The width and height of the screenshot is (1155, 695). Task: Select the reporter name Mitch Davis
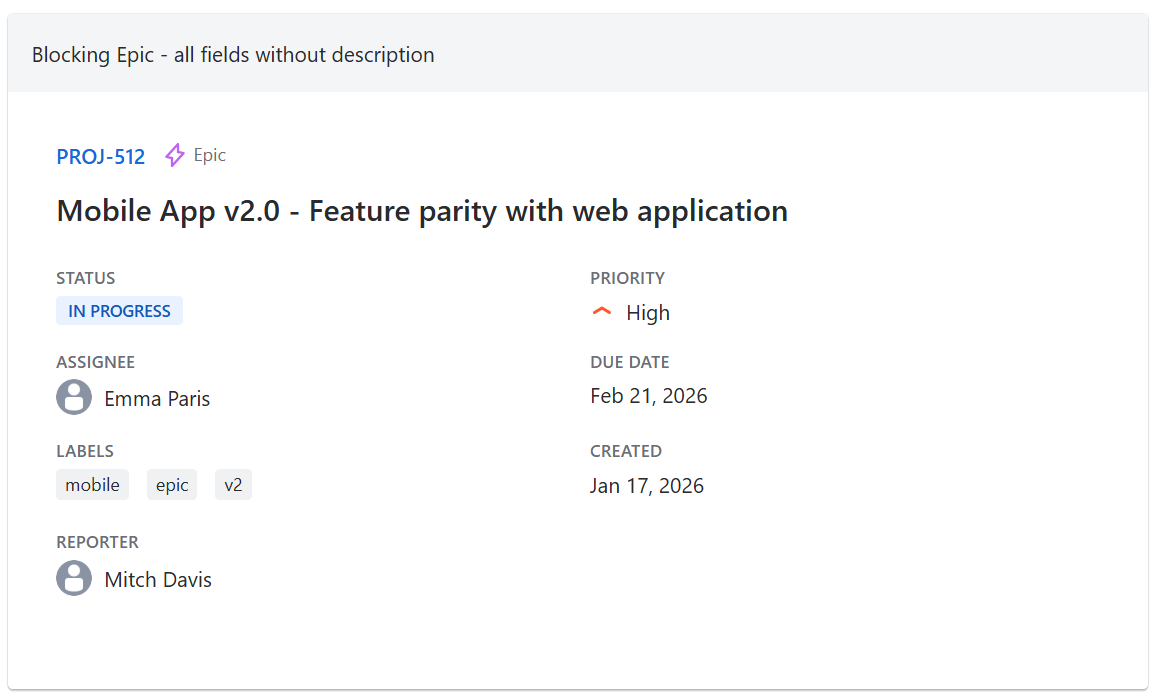tap(158, 580)
